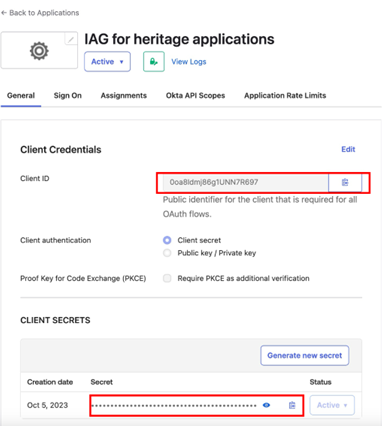Viewport: 382px width, 426px height.
Task: Copy Client ID to clipboard
Action: click(x=345, y=182)
